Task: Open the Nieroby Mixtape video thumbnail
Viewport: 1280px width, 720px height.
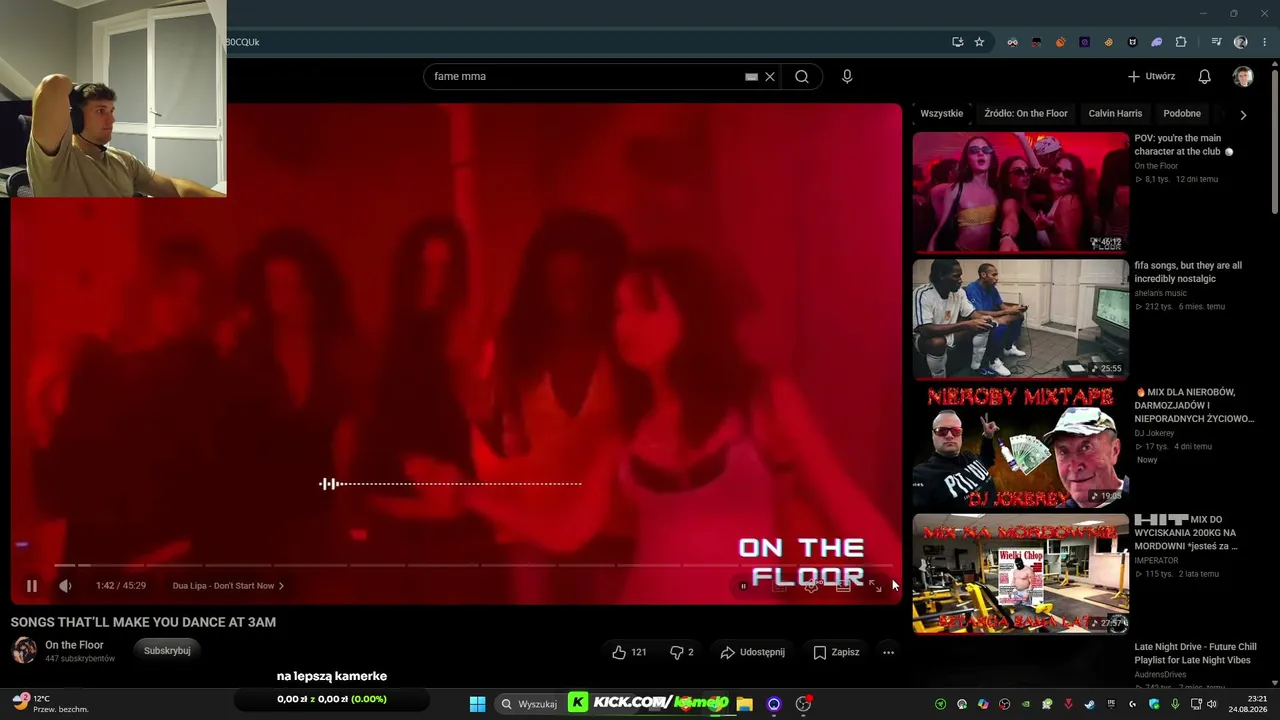Action: (x=1021, y=446)
